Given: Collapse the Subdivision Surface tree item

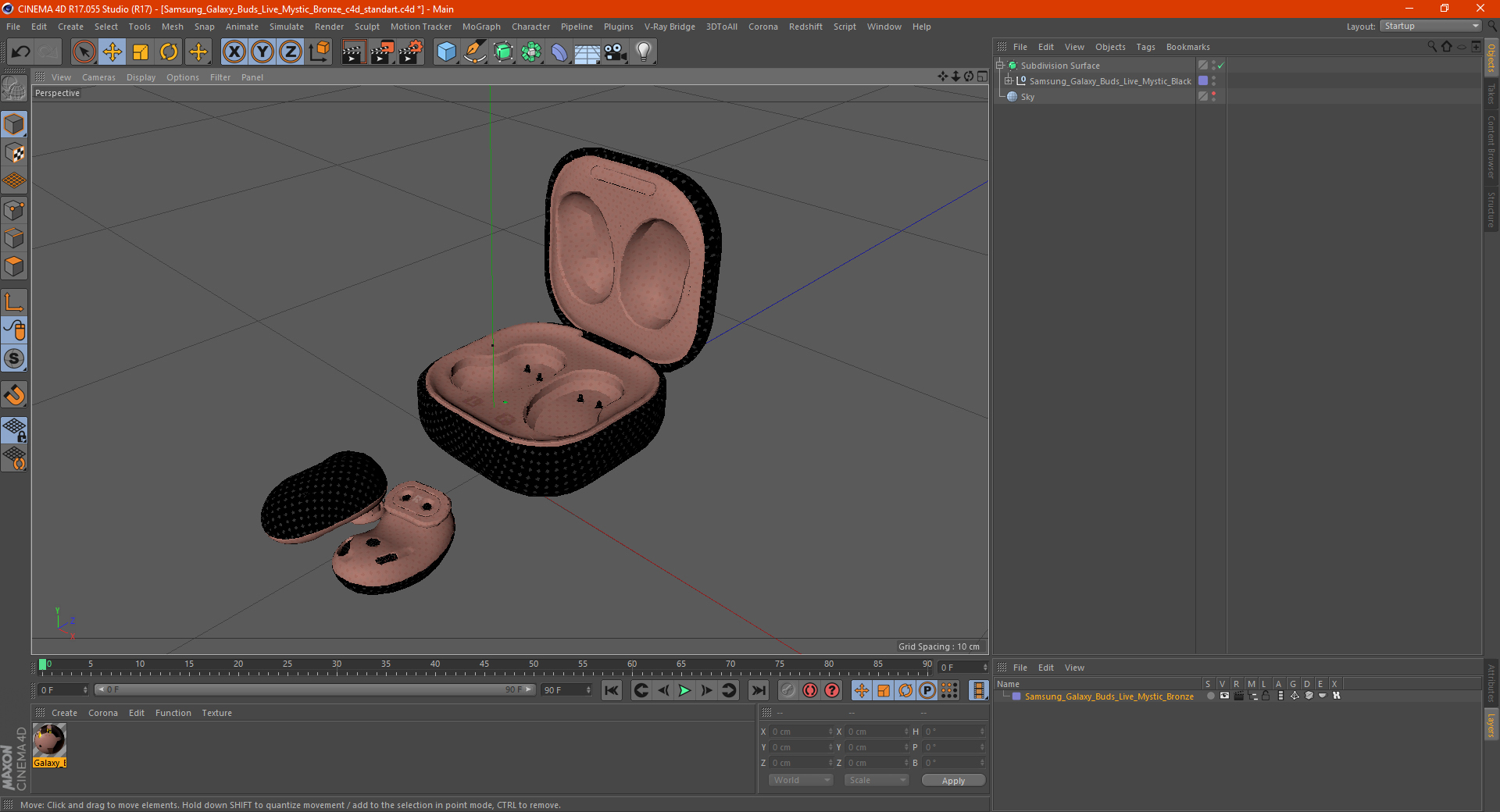Looking at the screenshot, I should 1000,66.
